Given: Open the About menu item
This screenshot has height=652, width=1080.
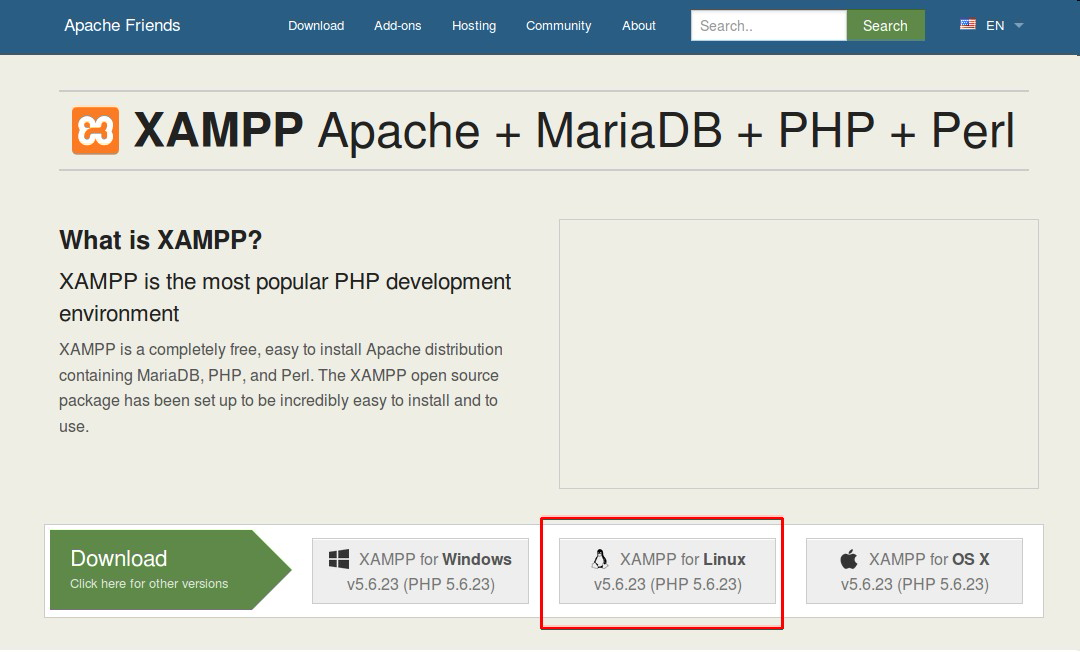Looking at the screenshot, I should 638,25.
